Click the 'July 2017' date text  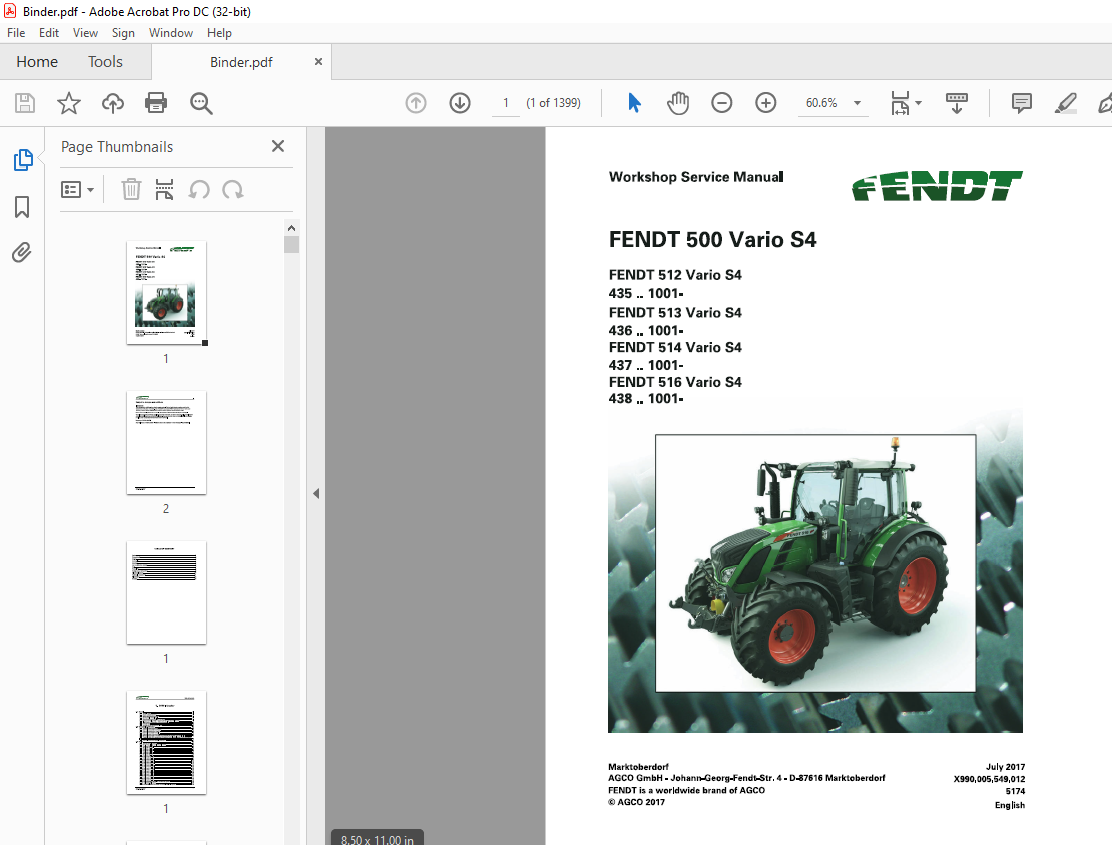[1005, 767]
